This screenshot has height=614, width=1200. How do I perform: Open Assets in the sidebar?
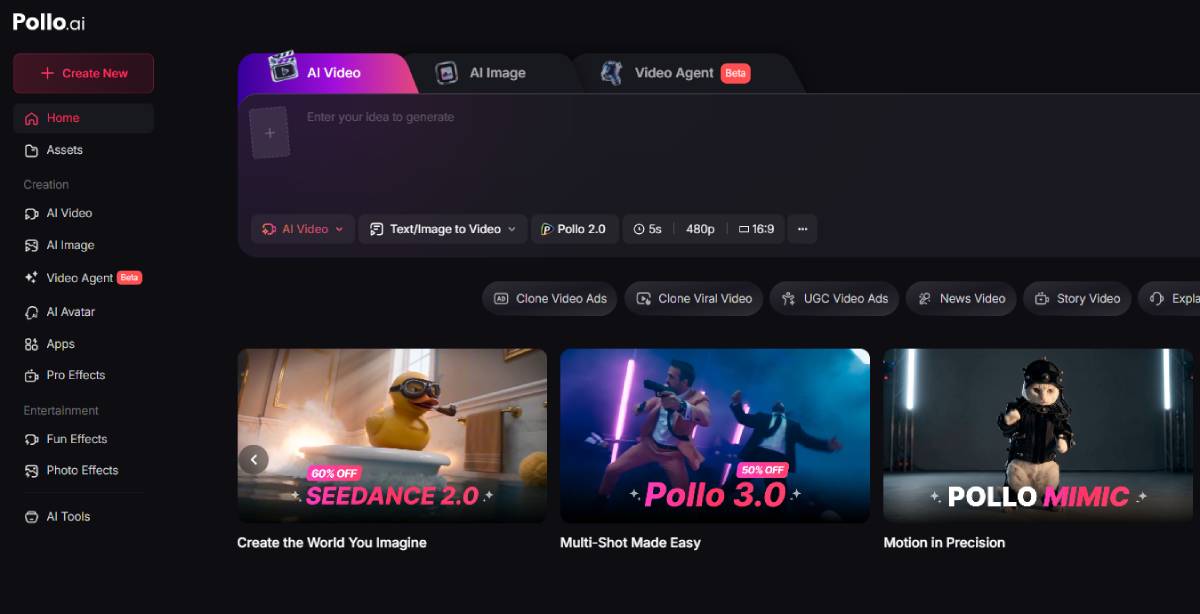[x=84, y=150]
